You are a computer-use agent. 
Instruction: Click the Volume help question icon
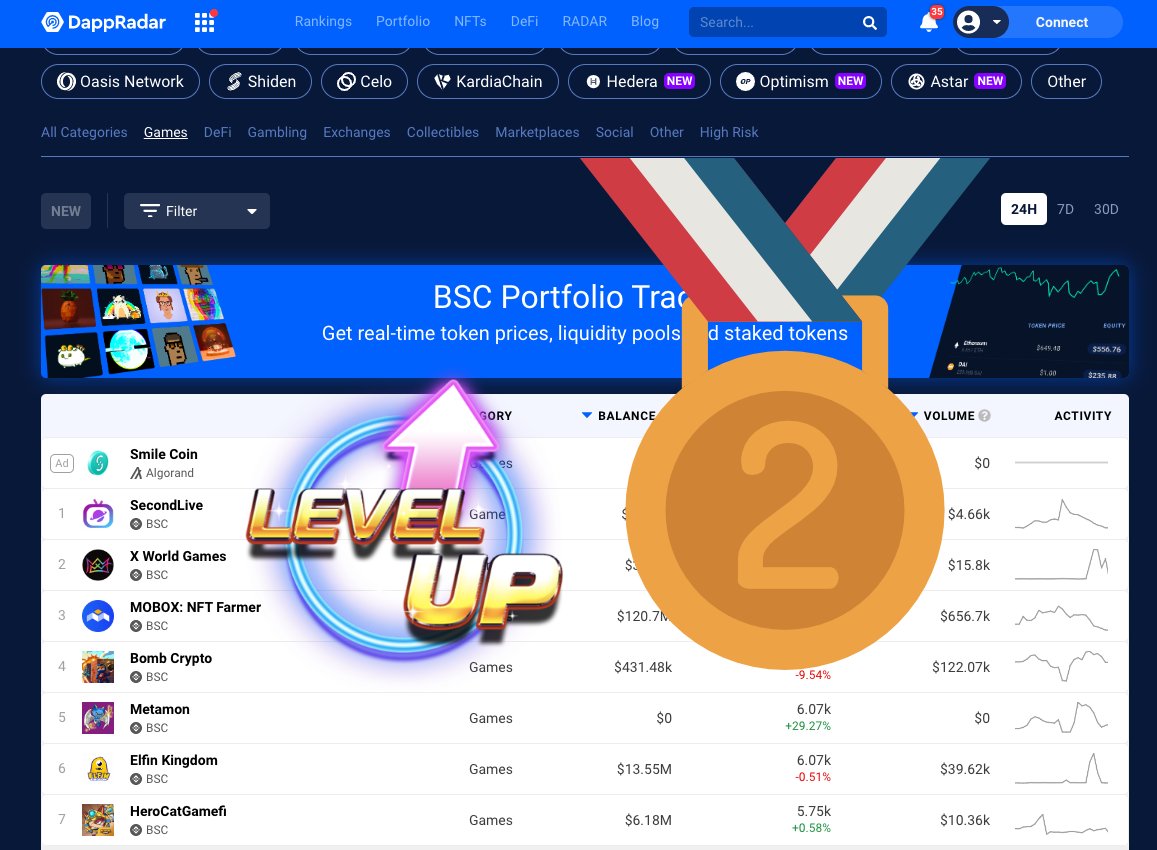pyautogui.click(x=984, y=415)
